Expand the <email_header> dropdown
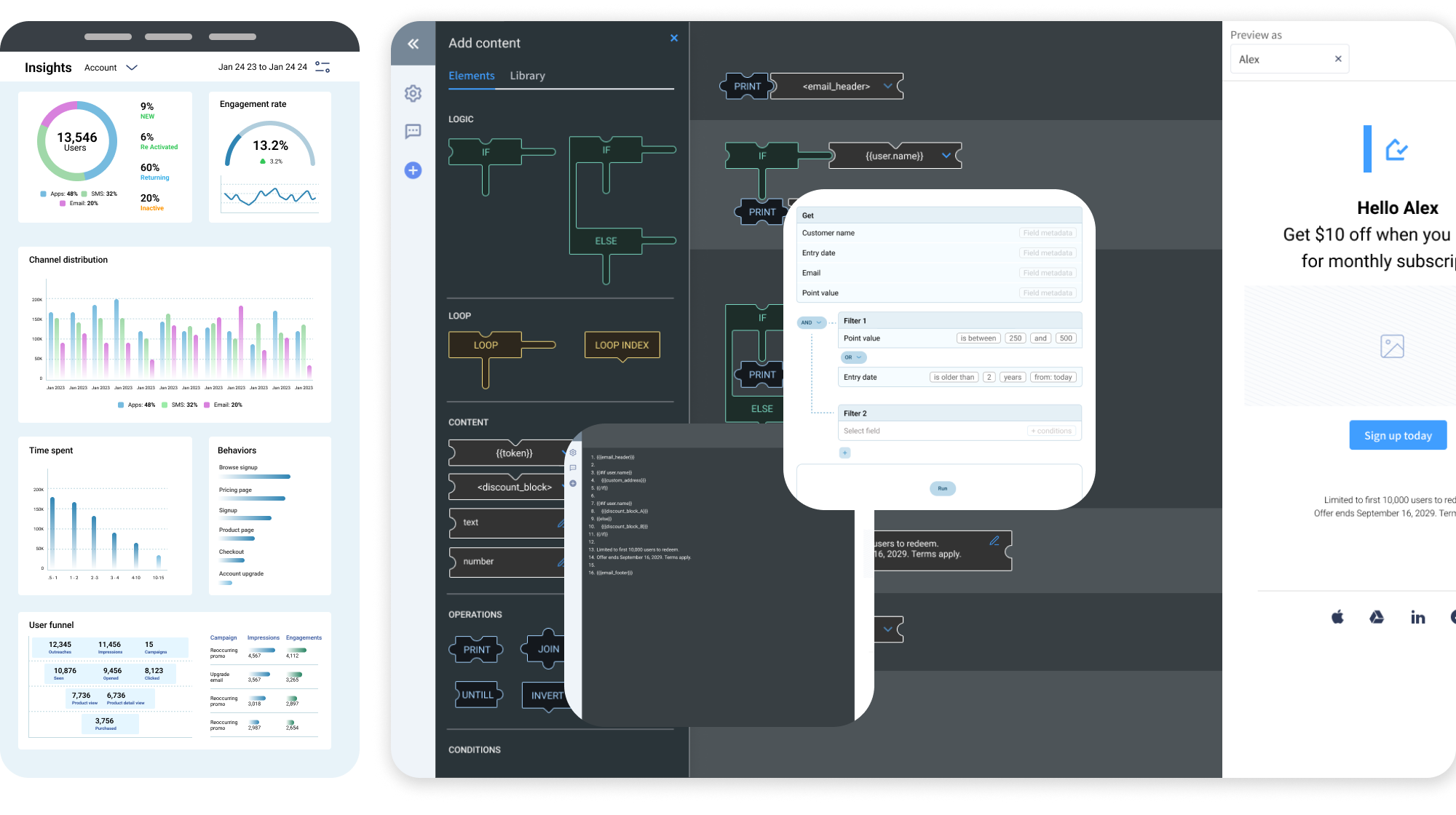 [x=887, y=86]
